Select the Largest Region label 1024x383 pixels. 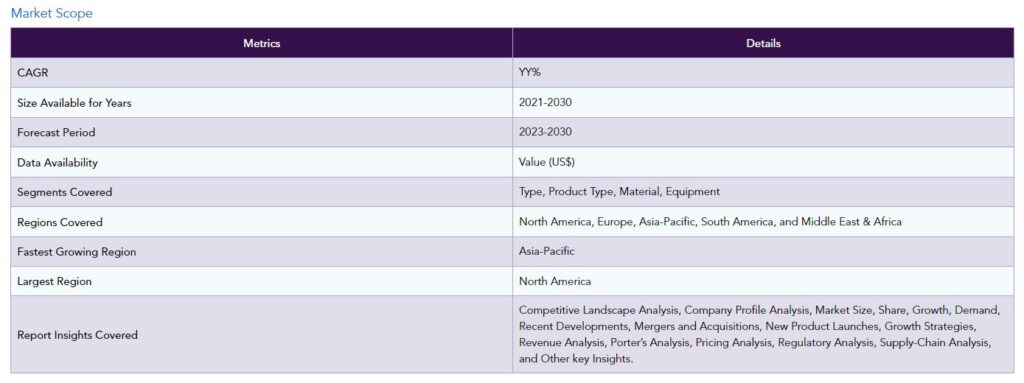pos(54,282)
